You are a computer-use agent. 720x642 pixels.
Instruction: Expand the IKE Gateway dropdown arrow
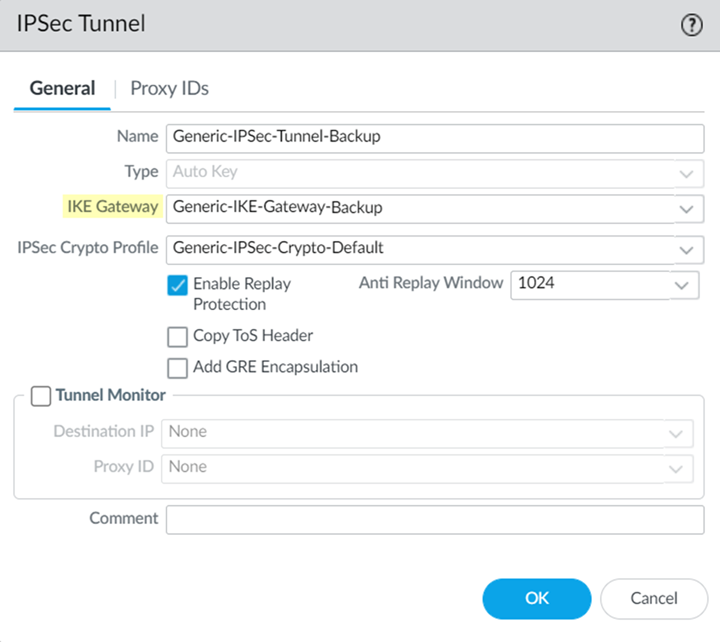click(x=685, y=209)
